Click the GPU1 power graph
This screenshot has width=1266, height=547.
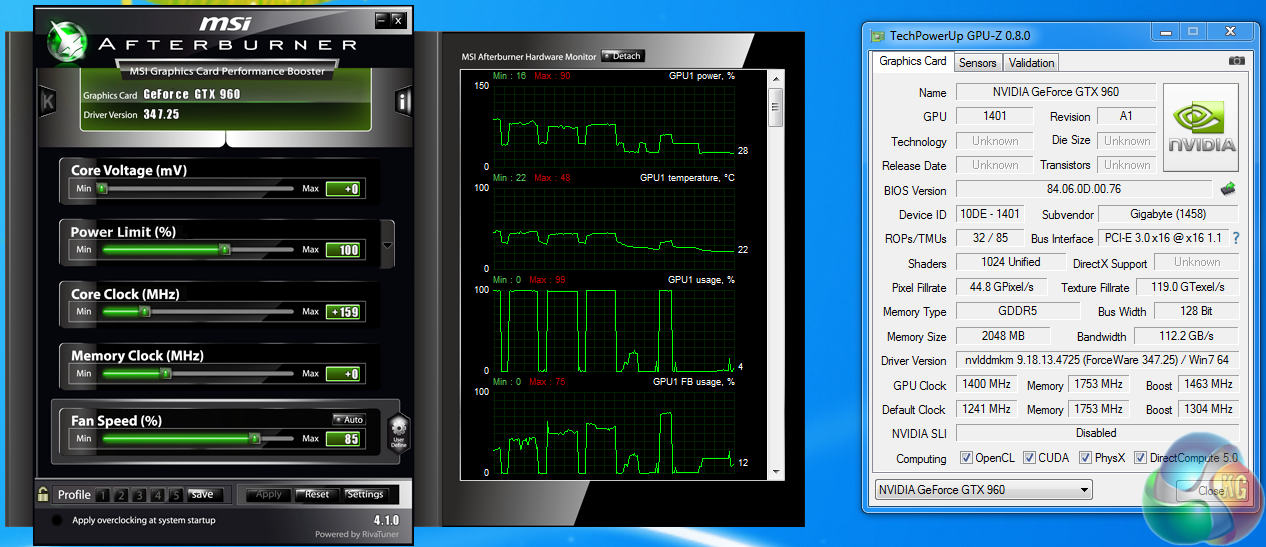(x=614, y=126)
